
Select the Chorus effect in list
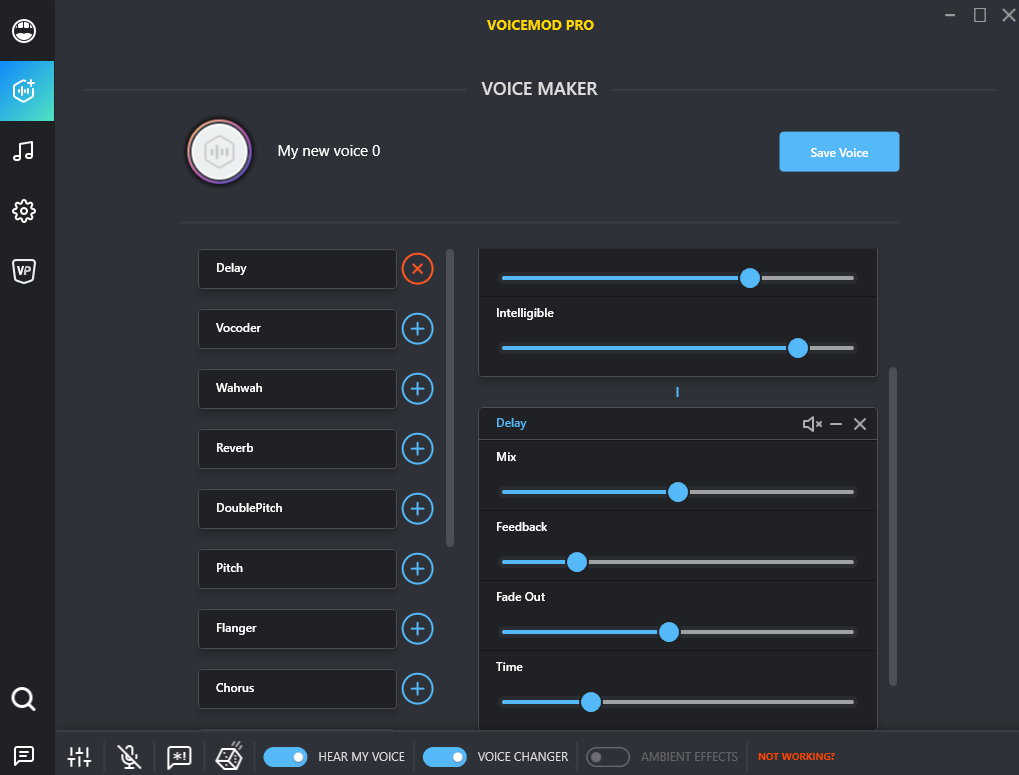coord(297,689)
